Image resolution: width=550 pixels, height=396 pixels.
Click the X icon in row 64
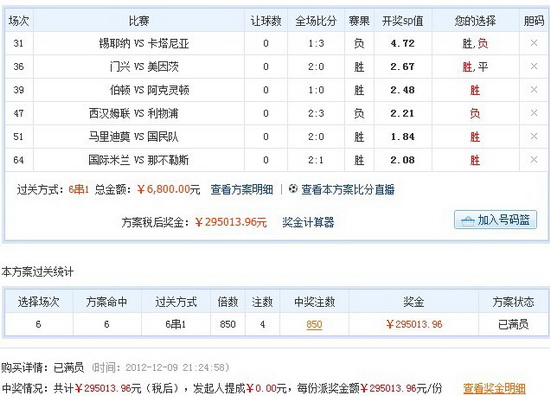point(534,160)
